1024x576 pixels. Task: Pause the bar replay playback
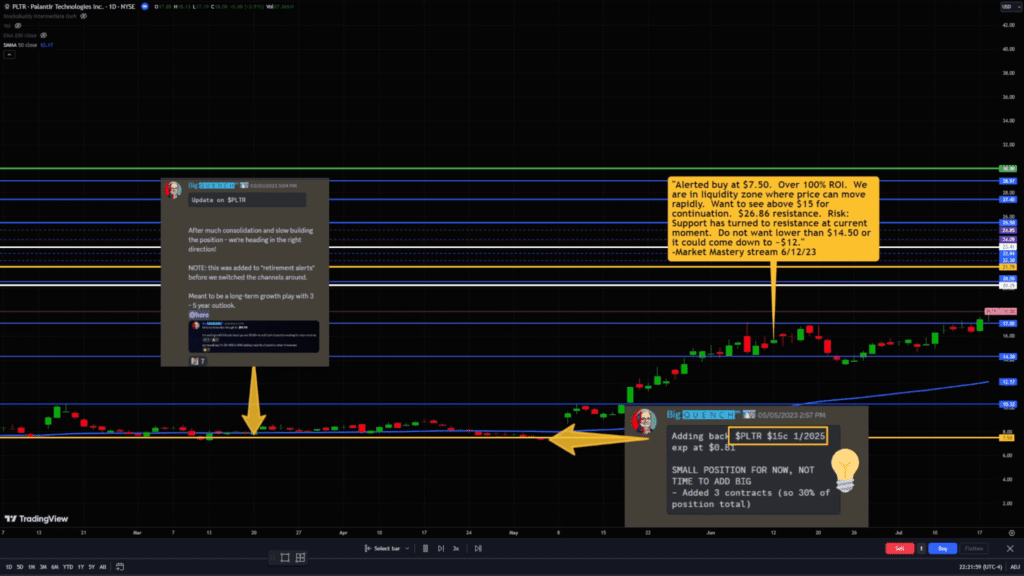pyautogui.click(x=425, y=548)
